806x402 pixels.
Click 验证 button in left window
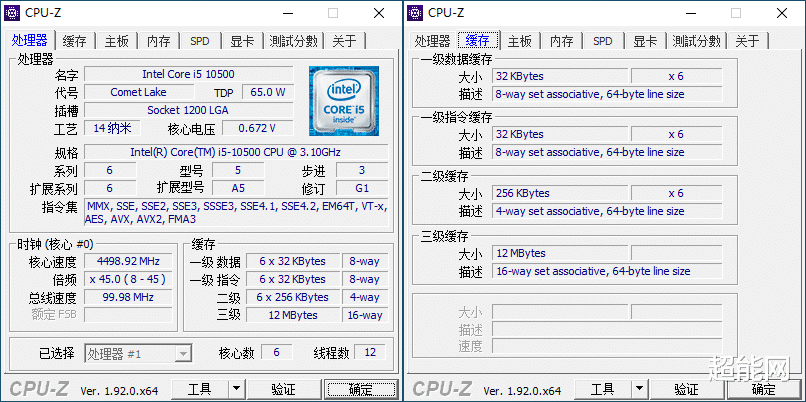(x=283, y=390)
